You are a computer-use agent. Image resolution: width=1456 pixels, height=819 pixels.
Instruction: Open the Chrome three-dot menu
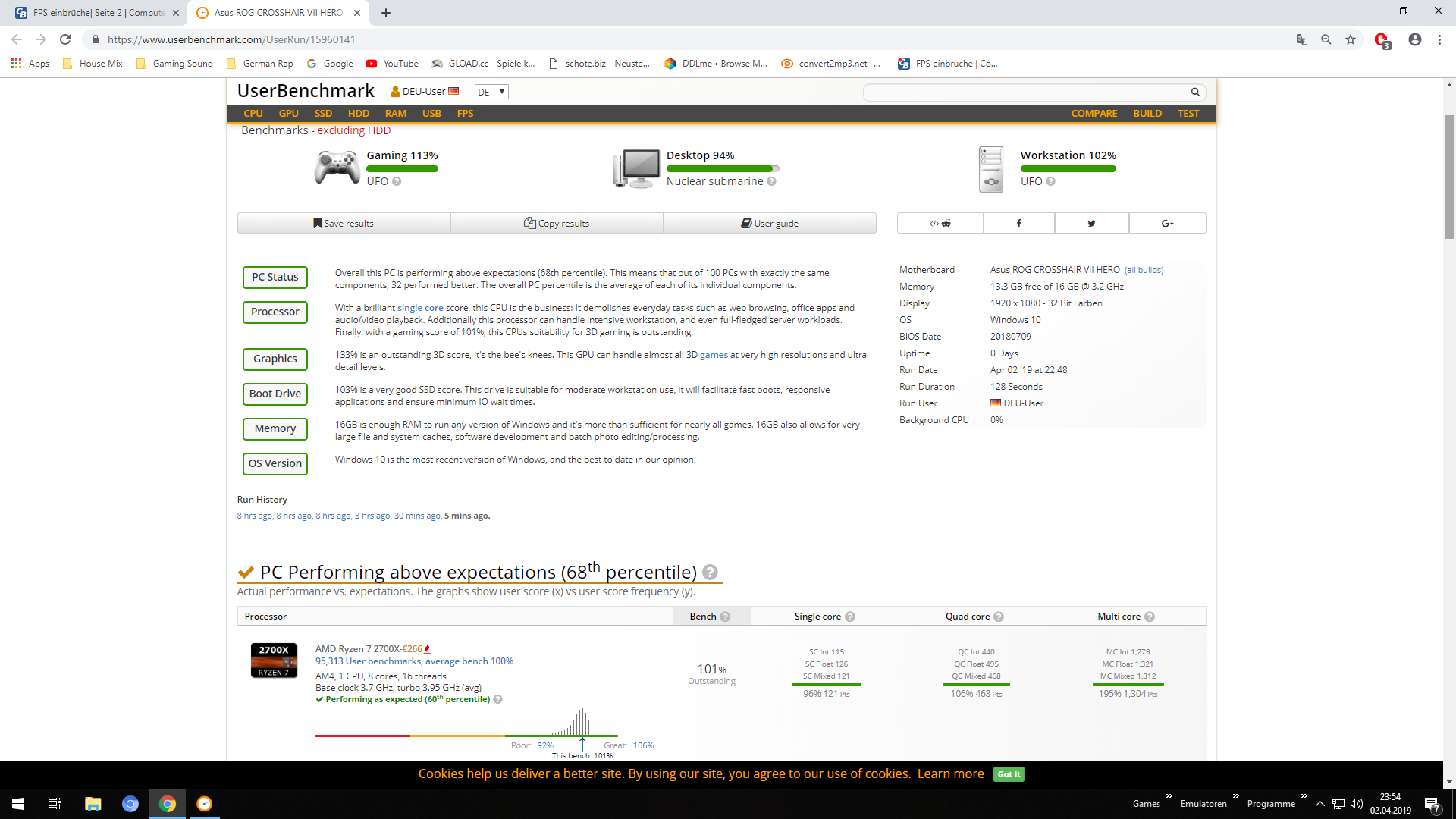(x=1439, y=39)
